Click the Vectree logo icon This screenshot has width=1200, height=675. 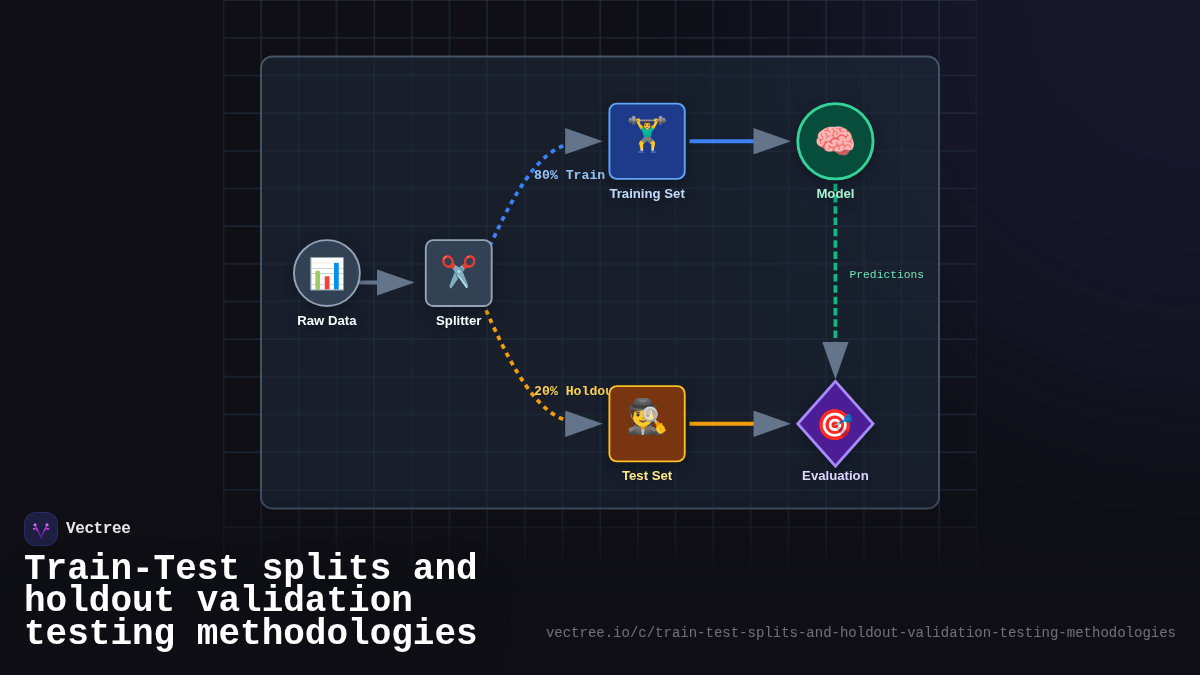41,529
